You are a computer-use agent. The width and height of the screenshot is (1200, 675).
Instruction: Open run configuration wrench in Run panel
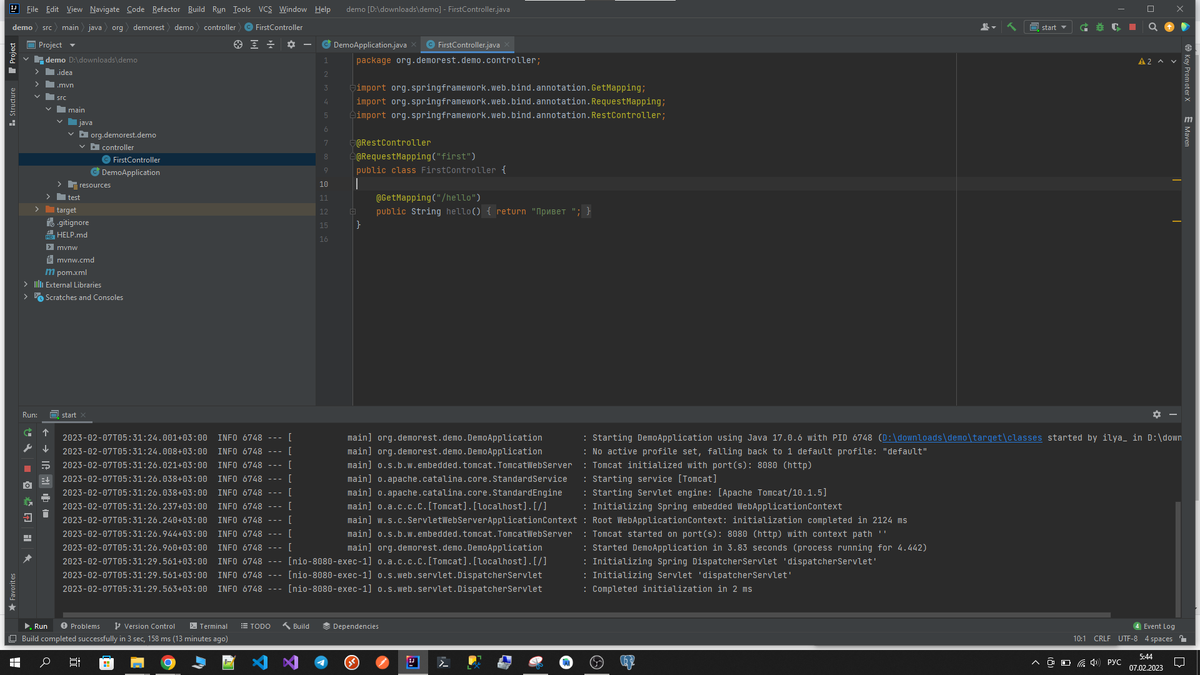pyautogui.click(x=28, y=449)
